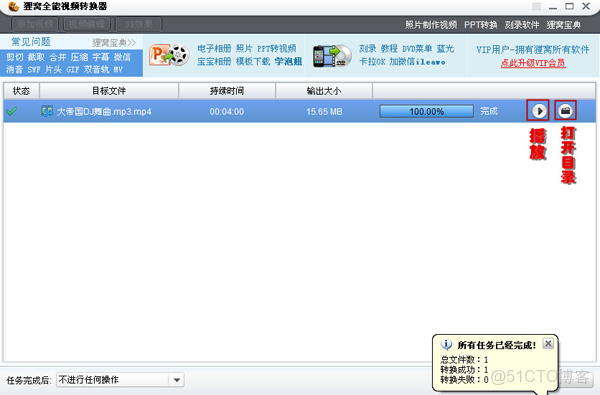The width and height of the screenshot is (600, 395).
Task: Click the video file icon beside 大帝国DJ舞曲
Action: 47,111
